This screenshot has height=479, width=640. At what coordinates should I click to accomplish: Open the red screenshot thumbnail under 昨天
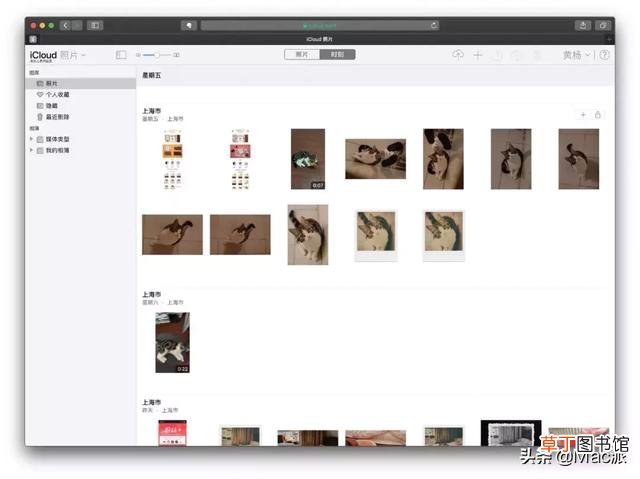pos(172,433)
